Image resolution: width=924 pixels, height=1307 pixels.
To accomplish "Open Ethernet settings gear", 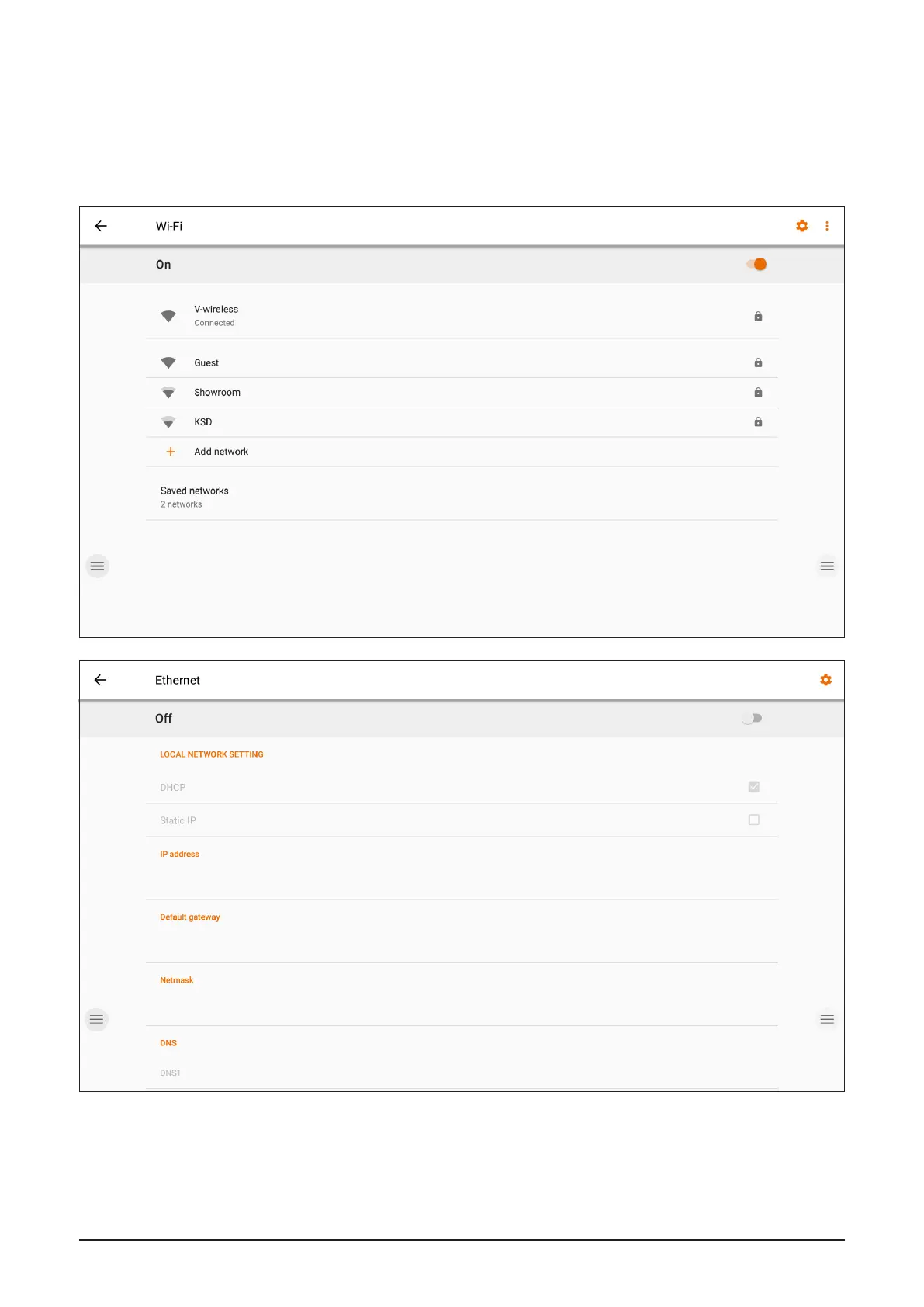I will click(826, 680).
